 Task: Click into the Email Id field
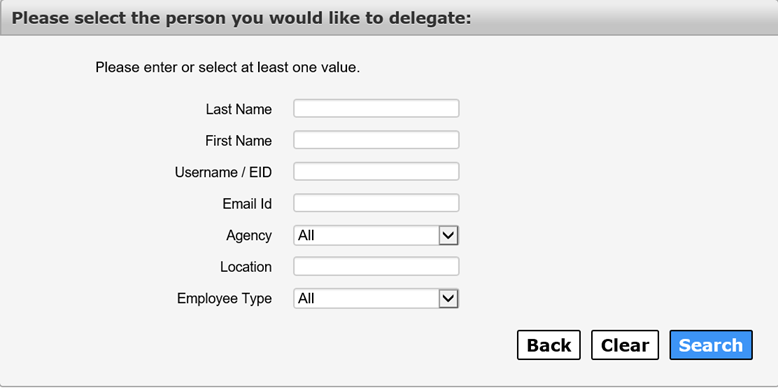(376, 203)
